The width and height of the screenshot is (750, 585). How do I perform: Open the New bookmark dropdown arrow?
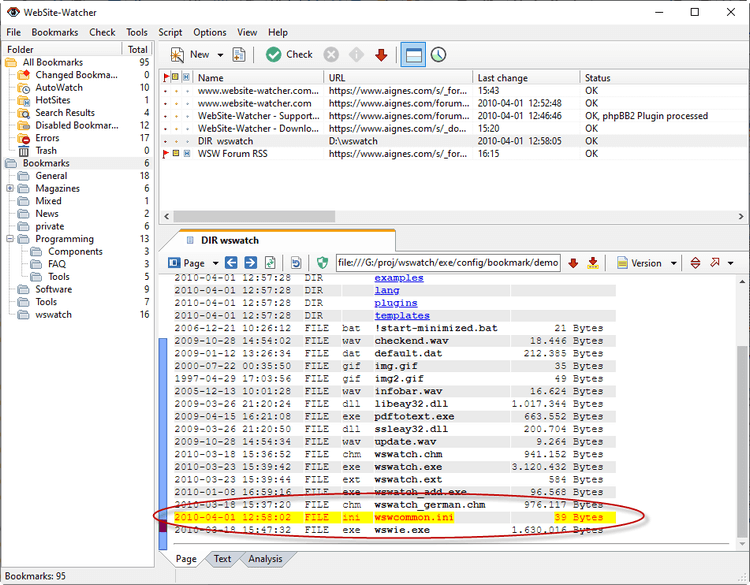point(218,55)
